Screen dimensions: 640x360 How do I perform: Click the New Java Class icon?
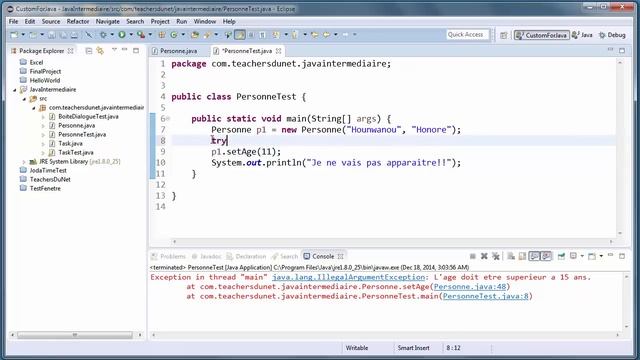point(173,35)
